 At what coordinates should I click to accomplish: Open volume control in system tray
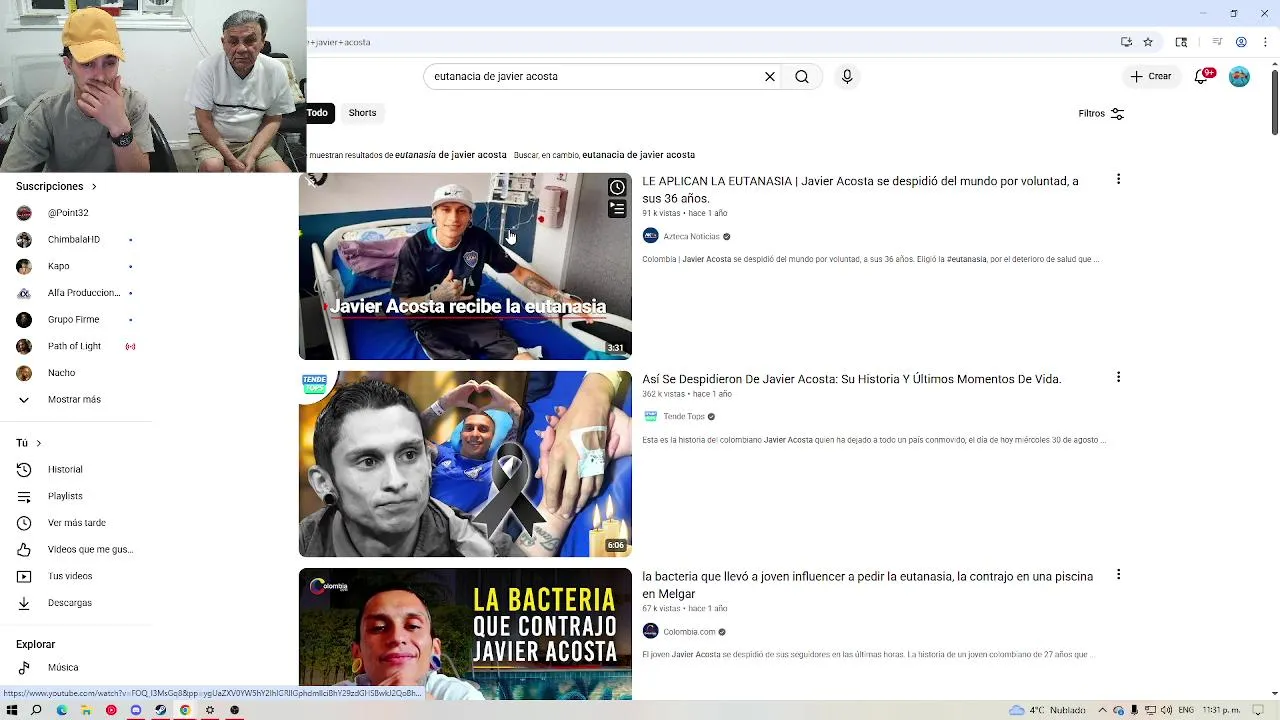point(1165,710)
